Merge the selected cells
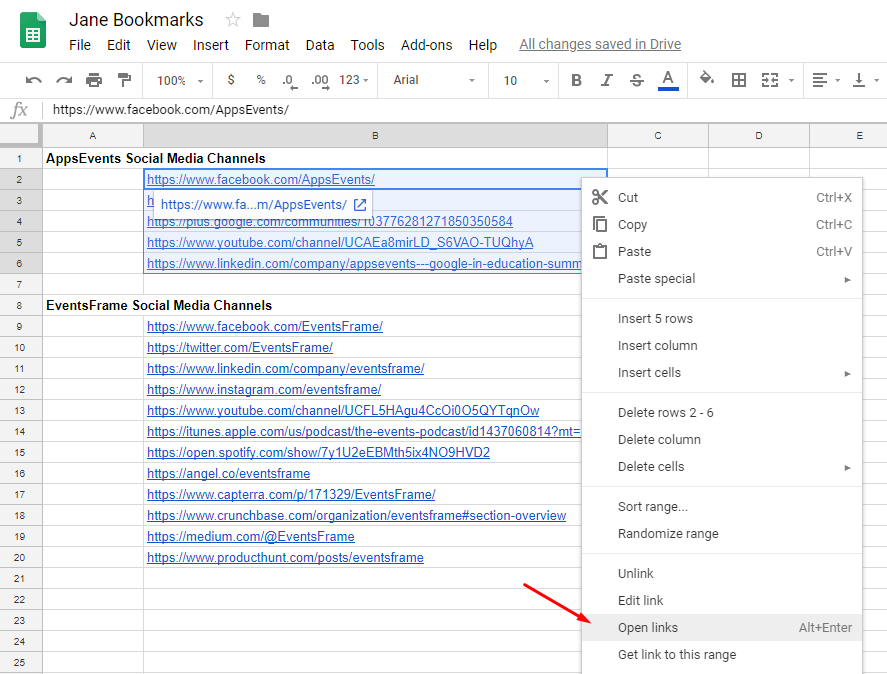This screenshot has width=887, height=674. pos(770,80)
